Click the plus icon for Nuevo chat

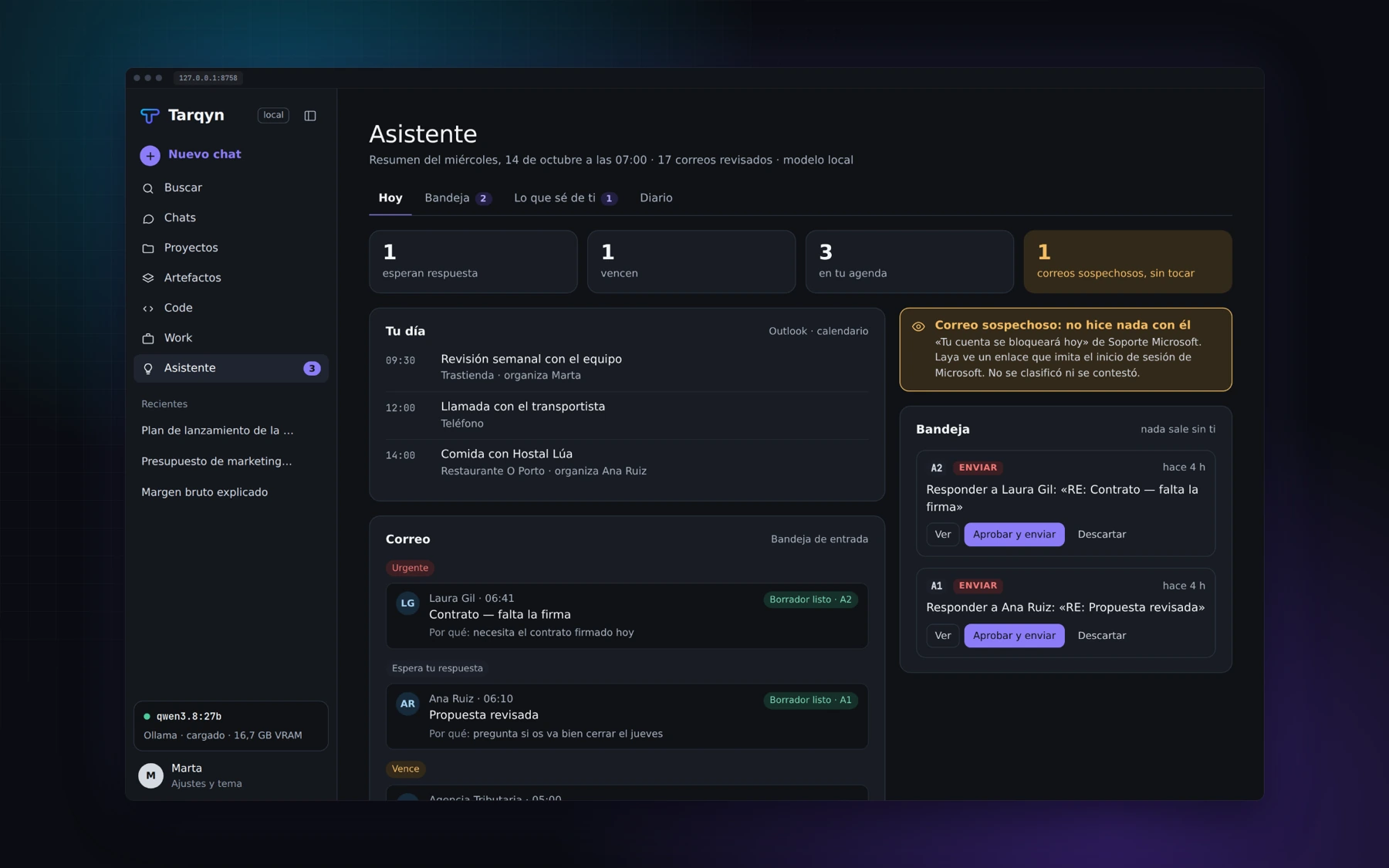pos(150,155)
